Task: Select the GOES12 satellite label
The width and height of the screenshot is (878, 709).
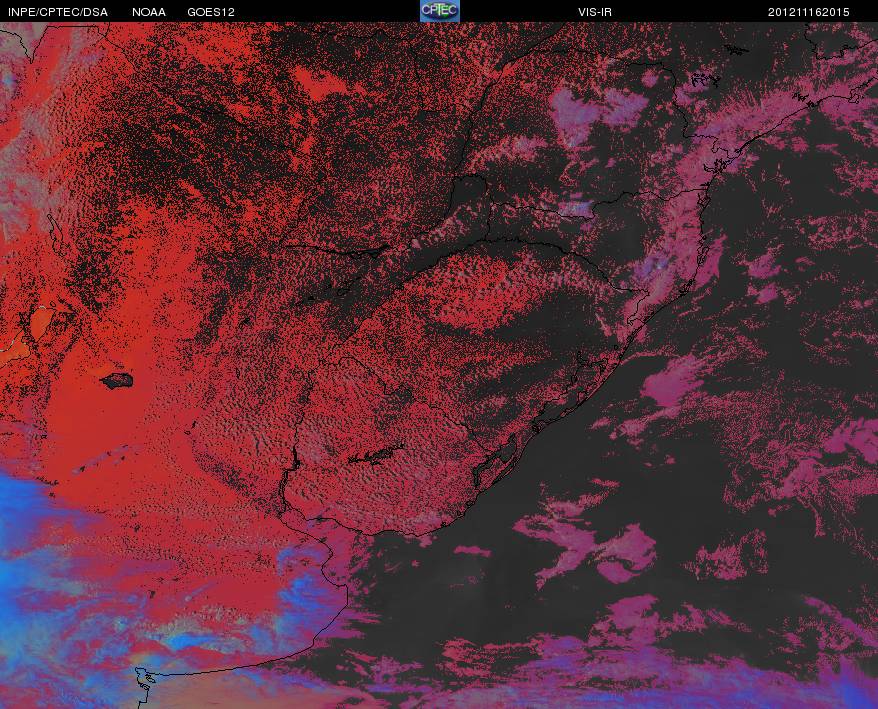Action: 211,12
